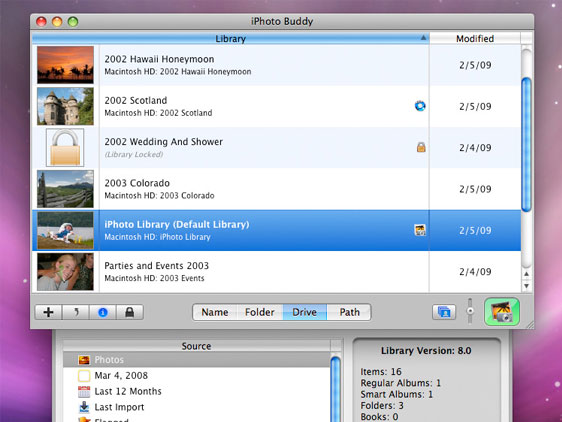Sort list by Modified column header
This screenshot has width=562, height=422.
tap(475, 38)
